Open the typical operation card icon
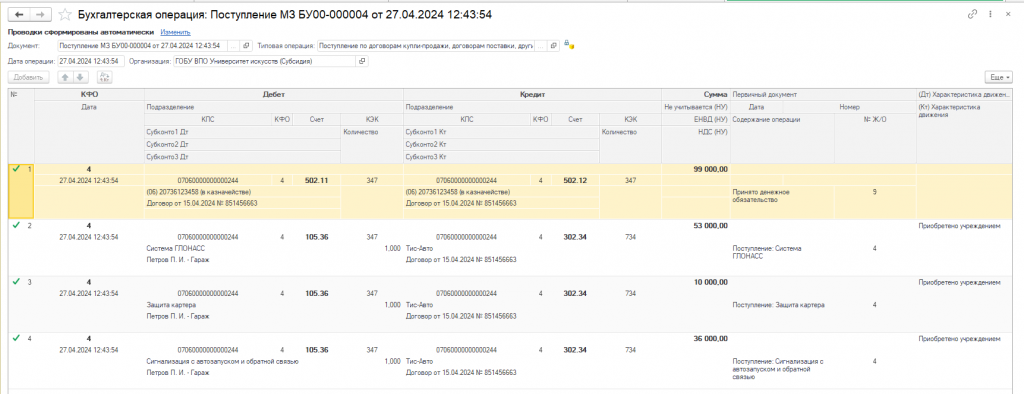Viewport: 1024px width, 394px height. 553,46
